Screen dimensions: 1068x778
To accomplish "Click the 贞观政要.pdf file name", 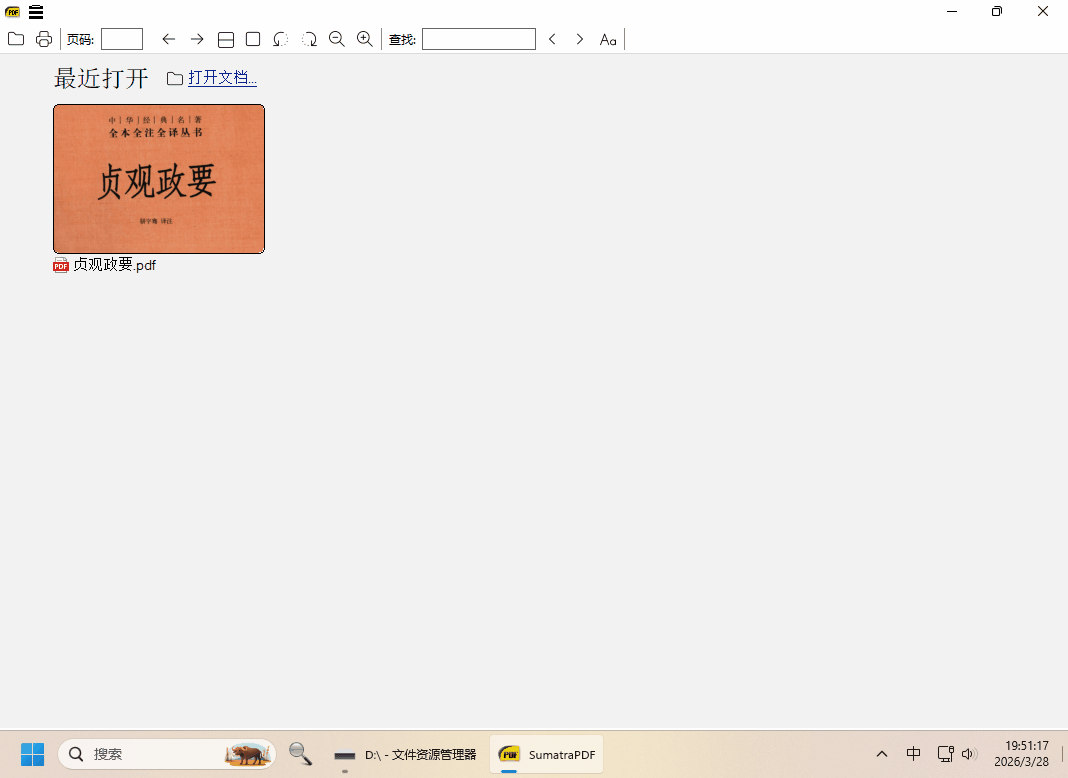I will pos(114,265).
